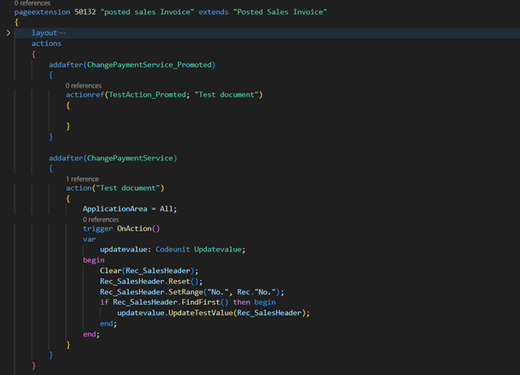Click the actionref keyword
520x375 pixels.
click(85, 95)
